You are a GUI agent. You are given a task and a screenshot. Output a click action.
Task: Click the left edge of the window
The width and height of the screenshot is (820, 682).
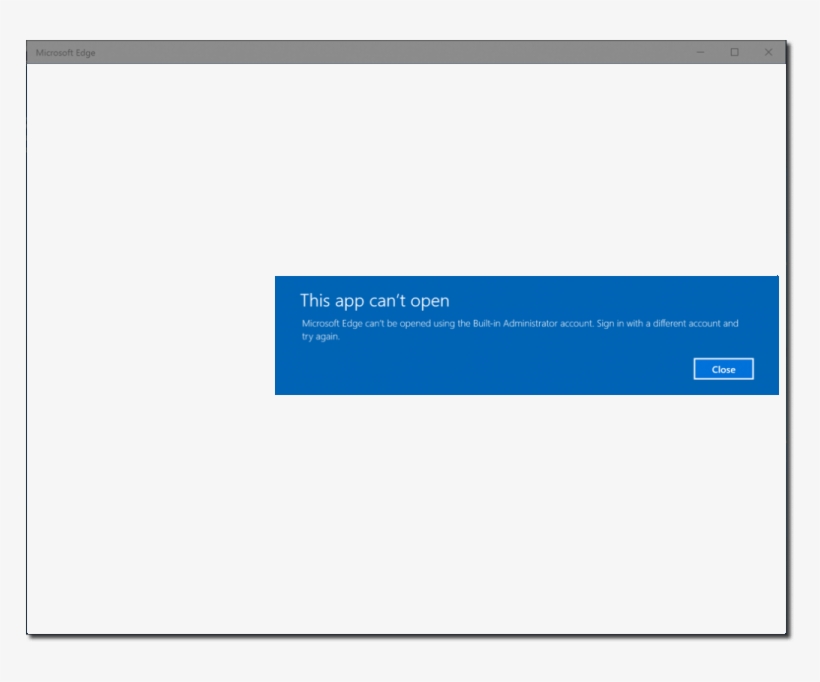pyautogui.click(x=30, y=340)
